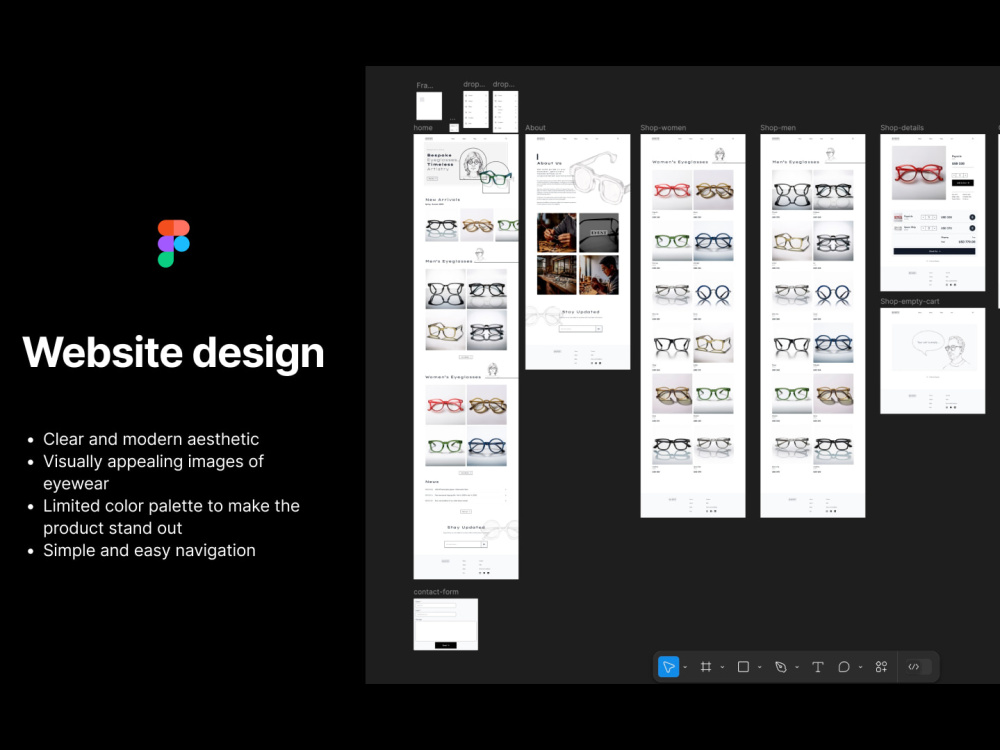1000x750 pixels.
Task: Select the Frame tool
Action: [x=705, y=666]
